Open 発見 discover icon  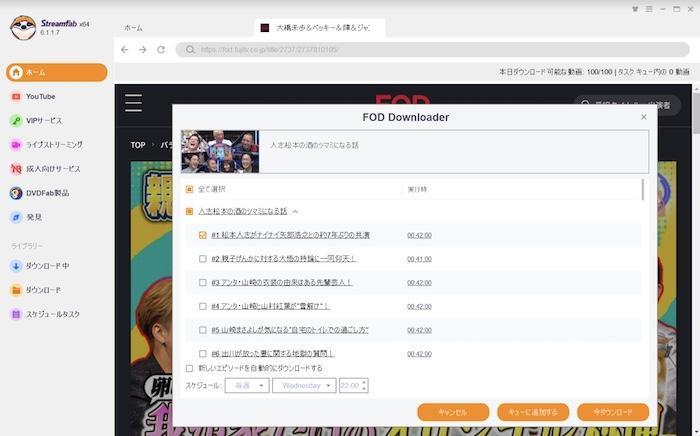[16, 217]
